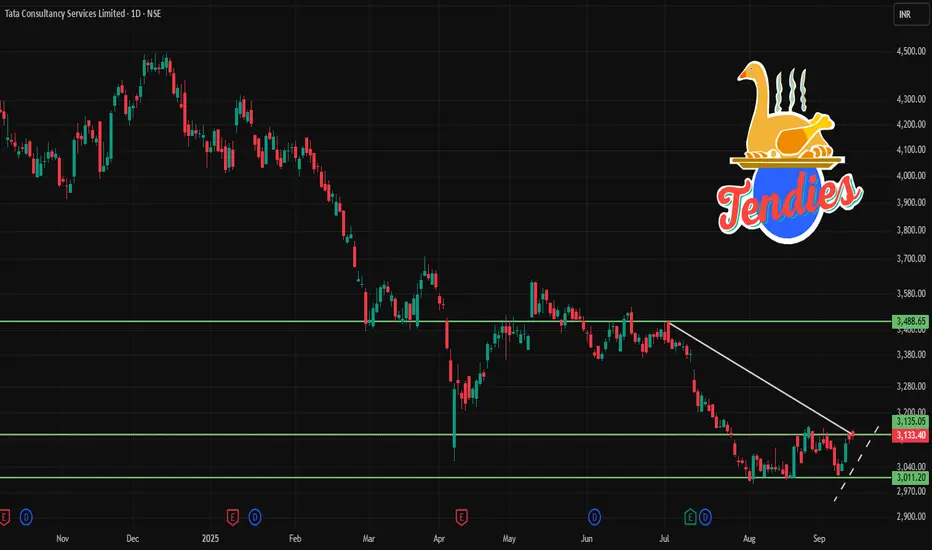Click 3,580.00 on the price axis
Screen dimensions: 932x550
[911, 294]
